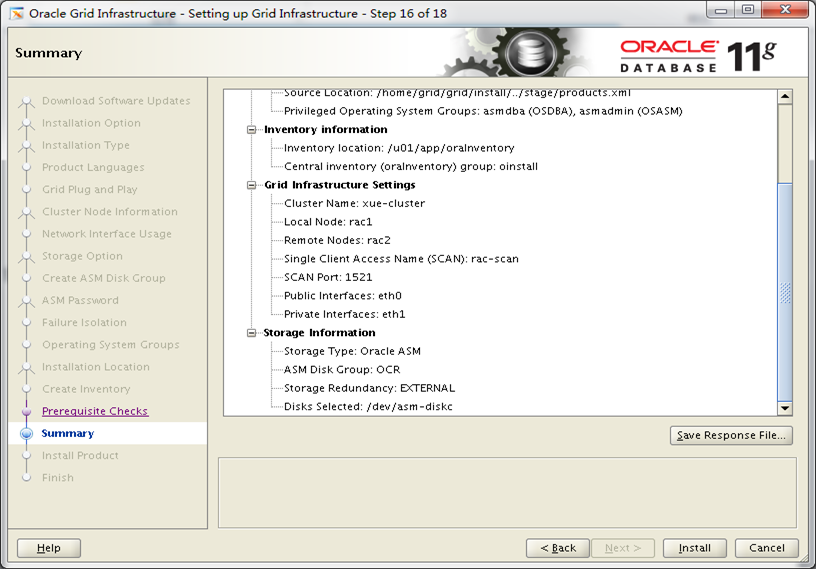Select the Network Interface Usage step
The width and height of the screenshot is (816, 569).
click(x=107, y=234)
